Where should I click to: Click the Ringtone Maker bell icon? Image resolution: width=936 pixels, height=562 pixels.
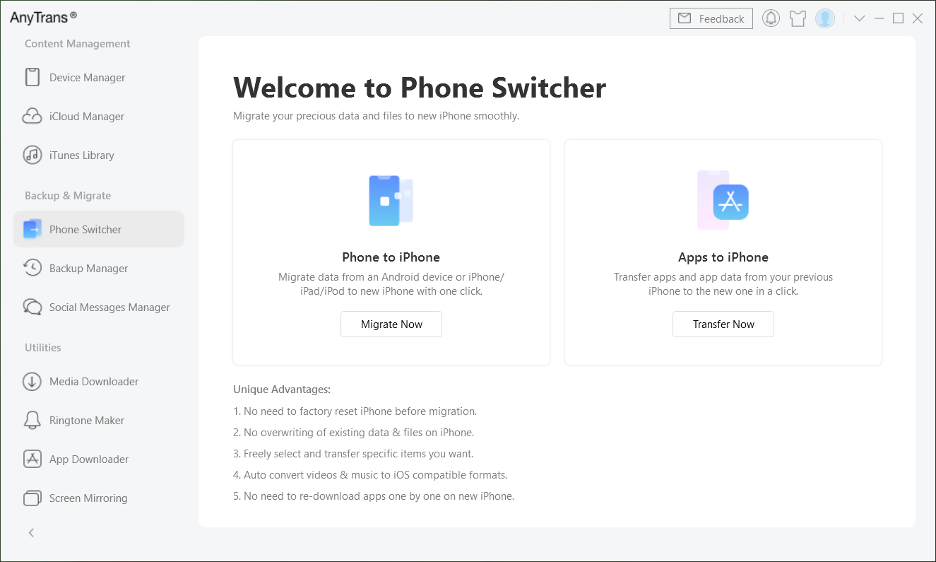tap(32, 420)
